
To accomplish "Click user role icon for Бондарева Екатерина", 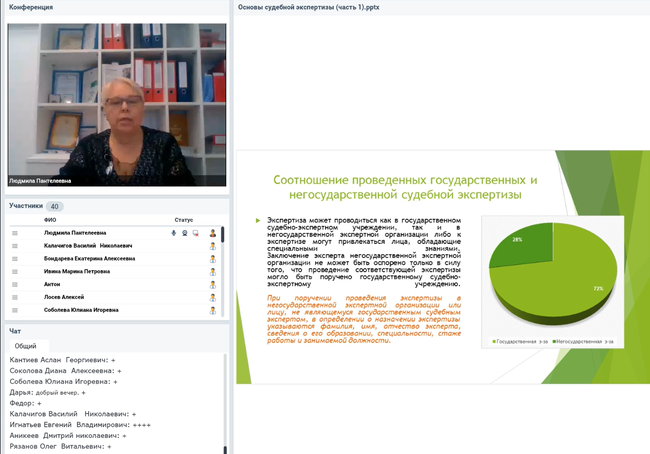I will point(212,259).
